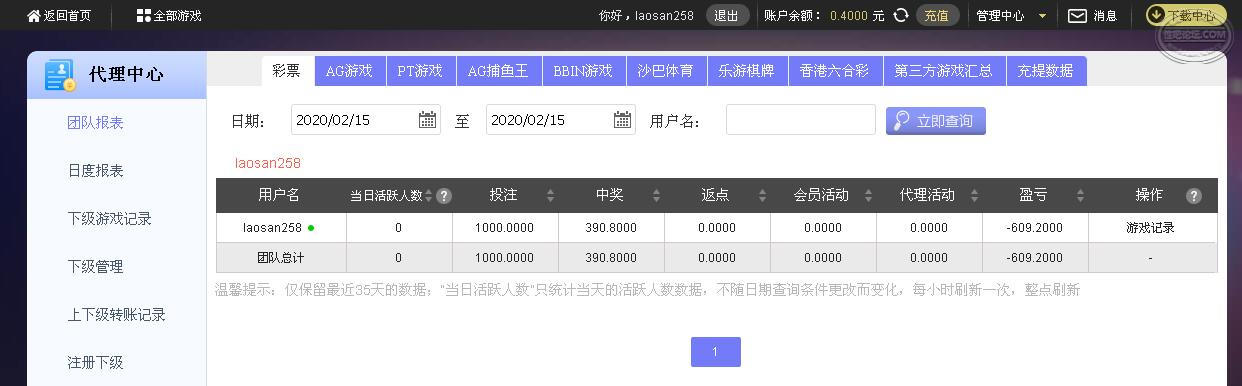The height and width of the screenshot is (386, 1242).
Task: Open 游戏记录 link for laosan258
Action: point(1151,228)
